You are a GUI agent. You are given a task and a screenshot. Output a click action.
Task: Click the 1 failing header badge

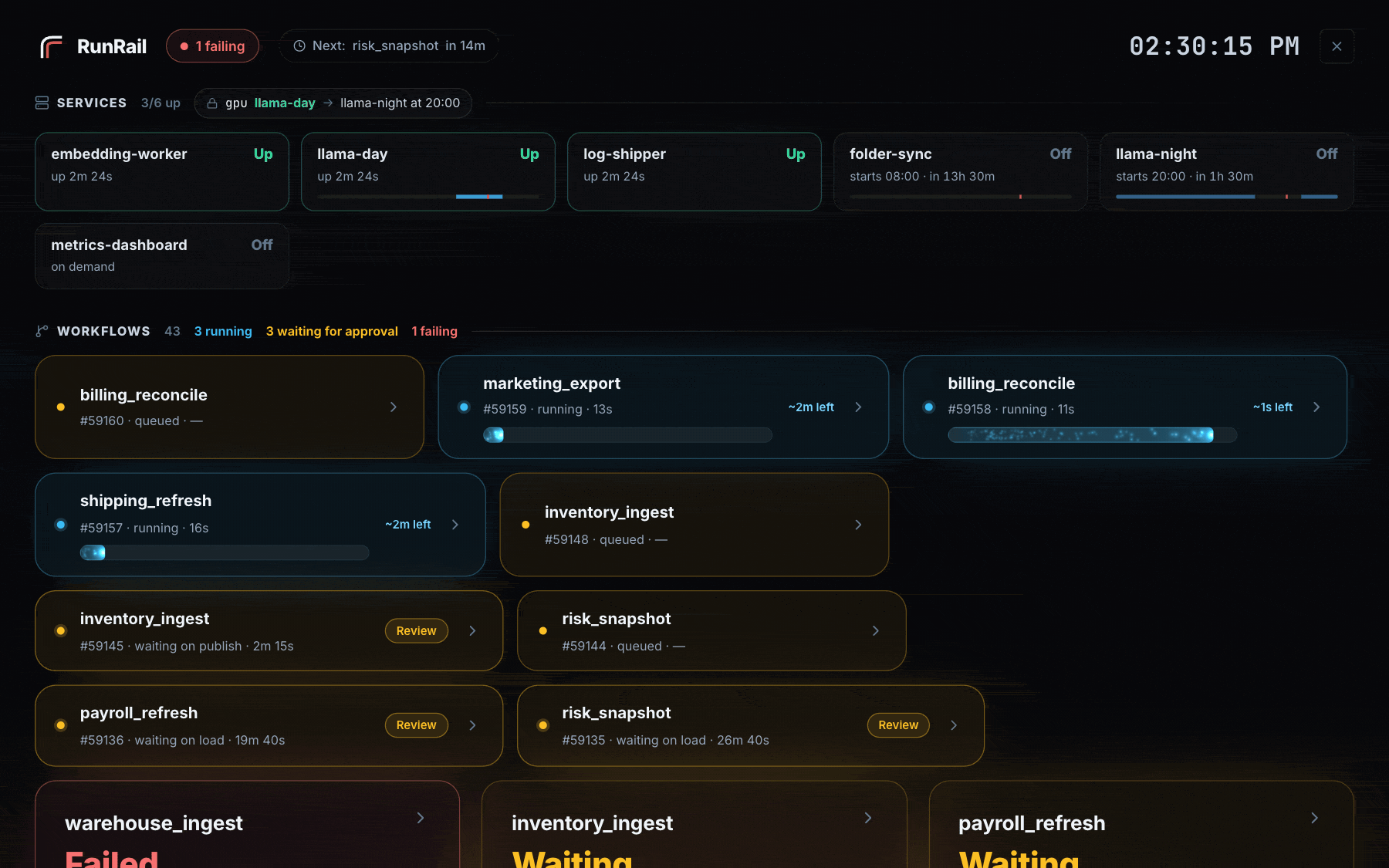(x=212, y=46)
